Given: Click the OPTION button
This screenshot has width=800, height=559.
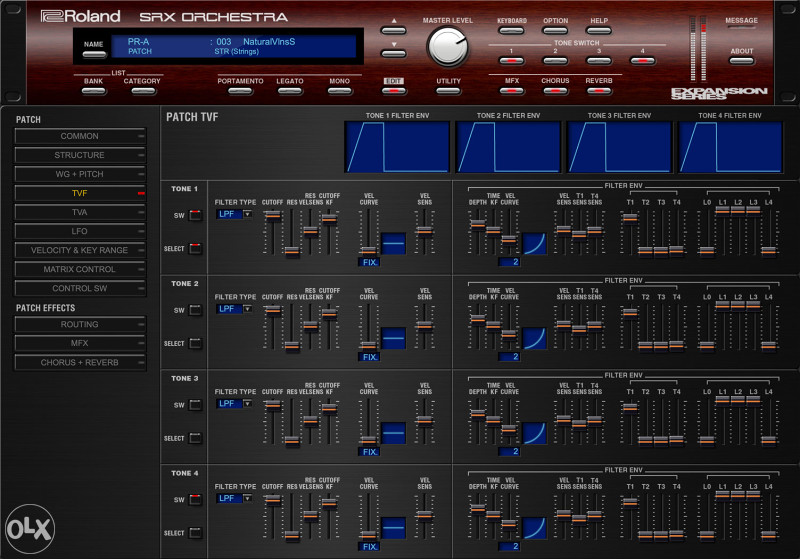Looking at the screenshot, I should pos(555,30).
